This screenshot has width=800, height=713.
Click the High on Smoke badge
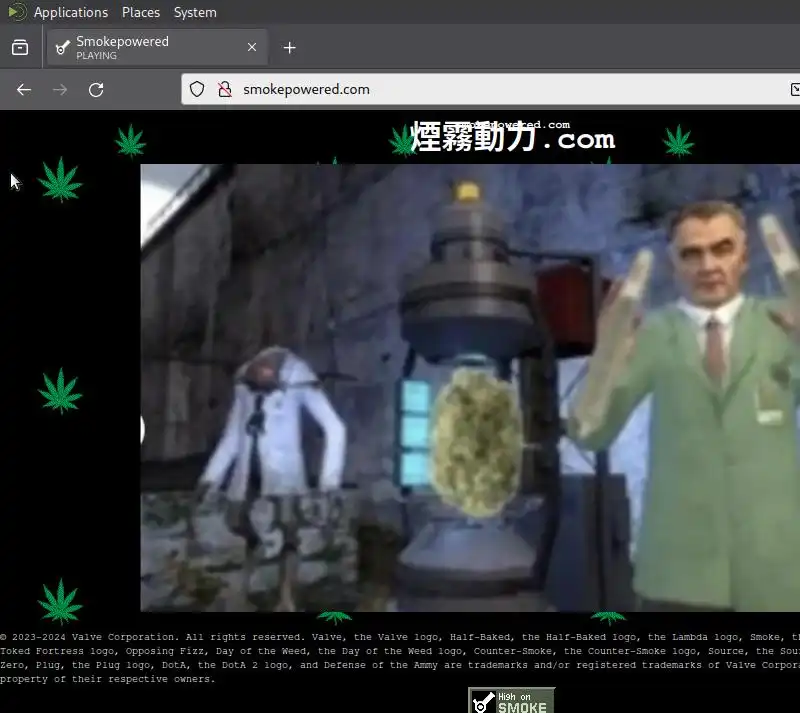pos(511,700)
